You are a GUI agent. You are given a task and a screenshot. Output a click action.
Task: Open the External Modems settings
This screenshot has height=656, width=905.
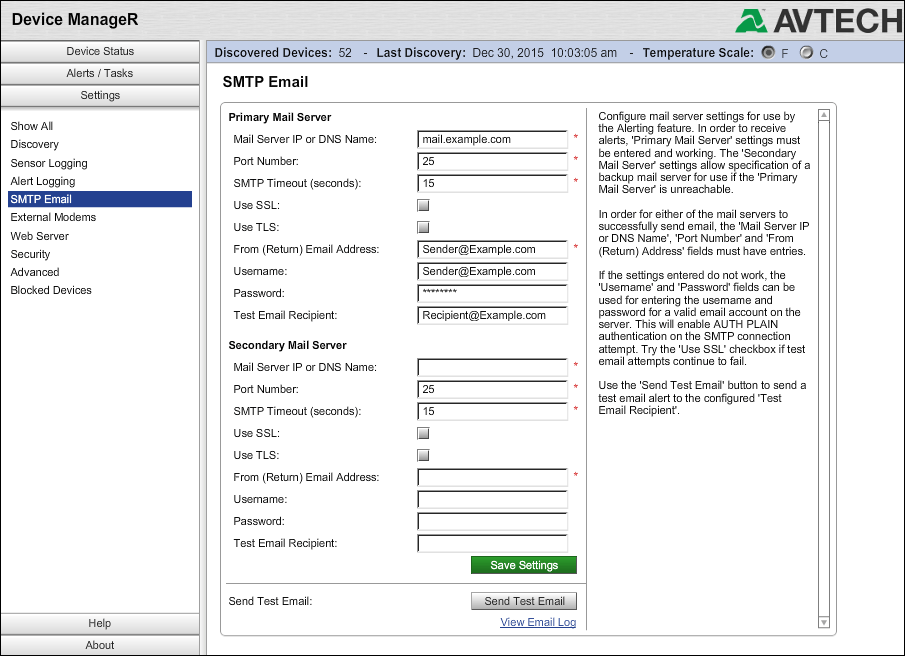click(x=52, y=217)
